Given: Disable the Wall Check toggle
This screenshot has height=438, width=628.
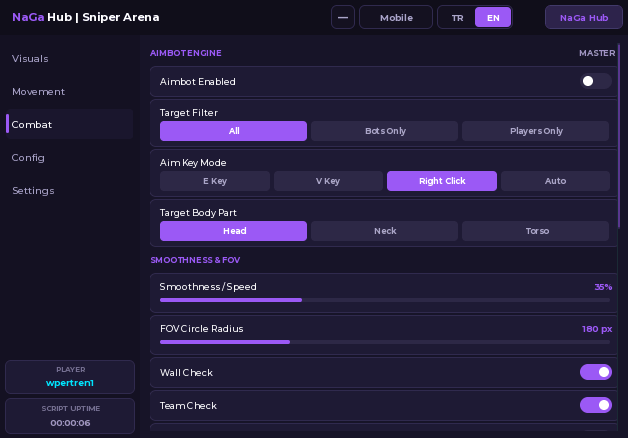Looking at the screenshot, I should pos(596,372).
